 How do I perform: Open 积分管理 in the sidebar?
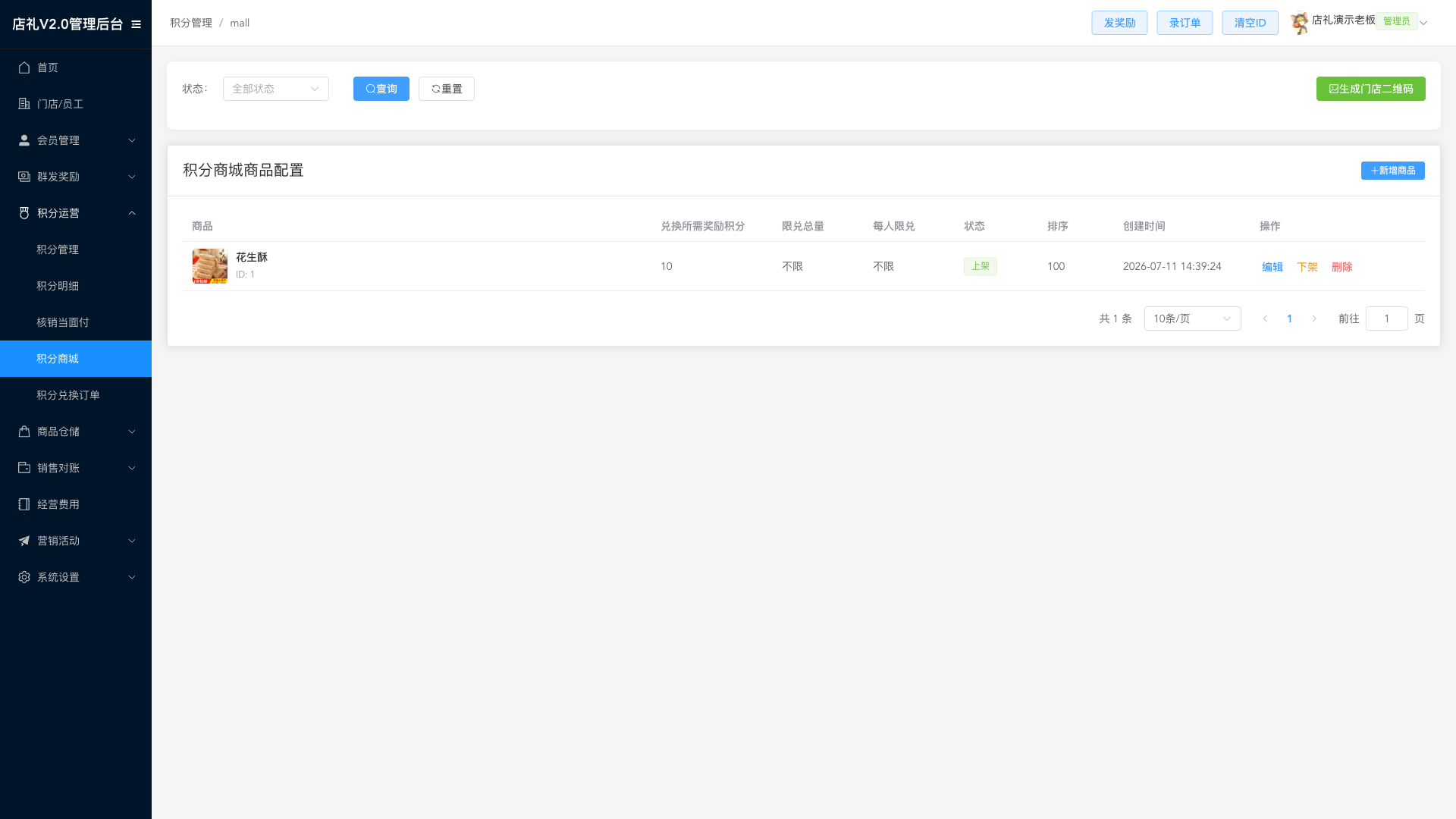pos(76,249)
